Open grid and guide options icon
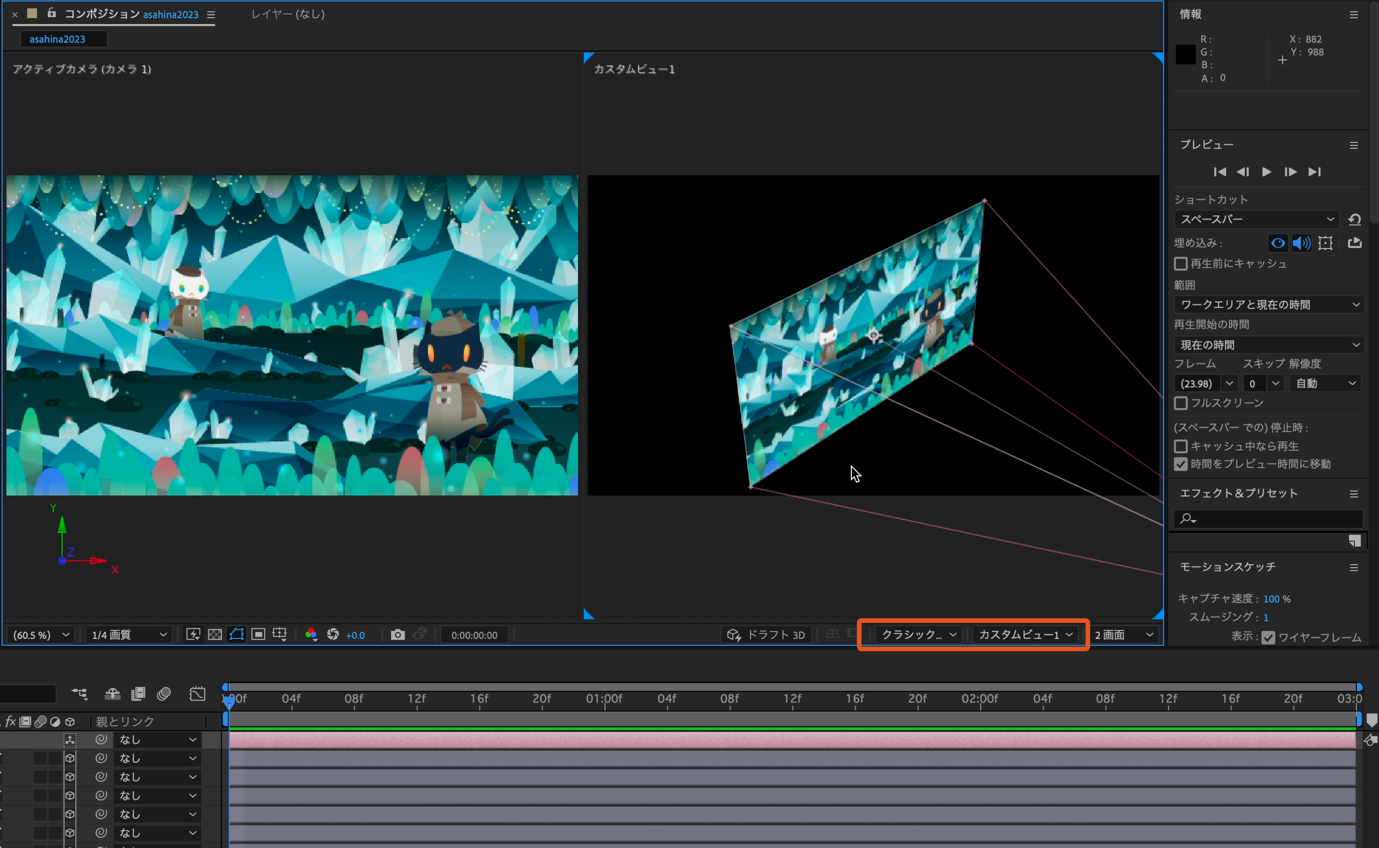This screenshot has width=1379, height=848. pyautogui.click(x=280, y=635)
